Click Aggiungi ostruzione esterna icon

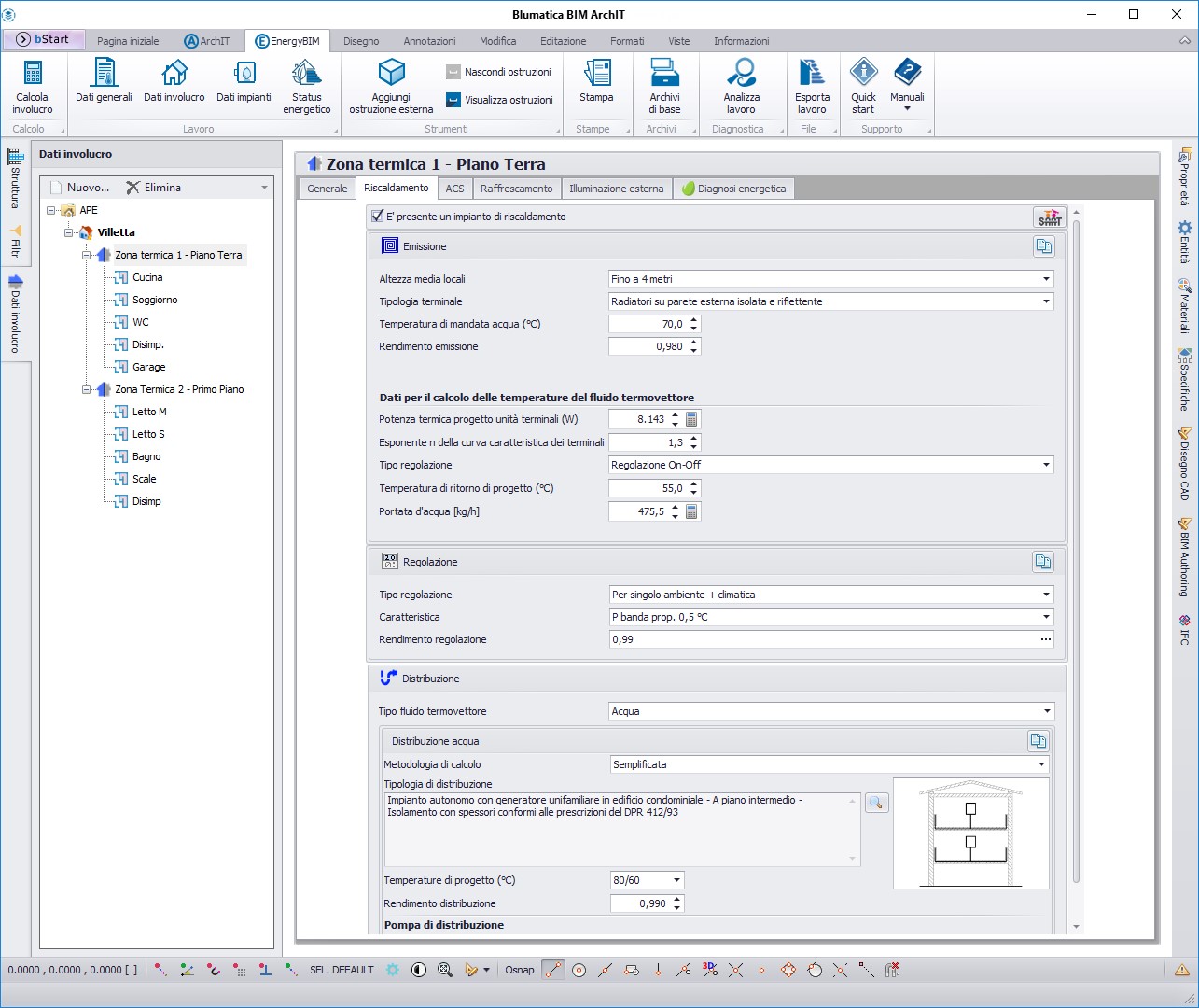[391, 75]
